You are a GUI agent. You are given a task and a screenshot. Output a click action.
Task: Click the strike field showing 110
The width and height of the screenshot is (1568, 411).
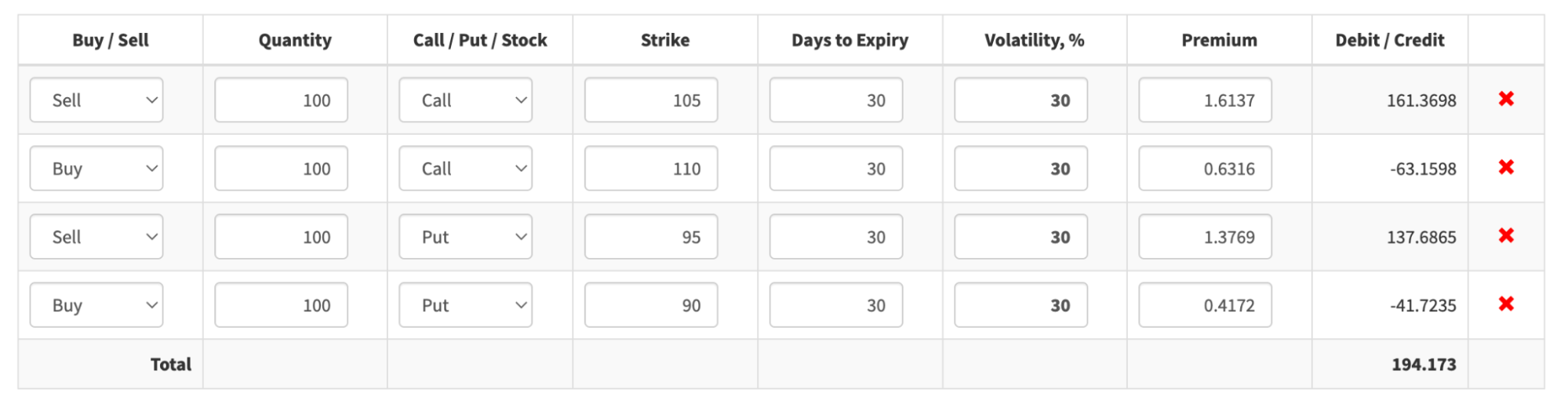[x=650, y=168]
